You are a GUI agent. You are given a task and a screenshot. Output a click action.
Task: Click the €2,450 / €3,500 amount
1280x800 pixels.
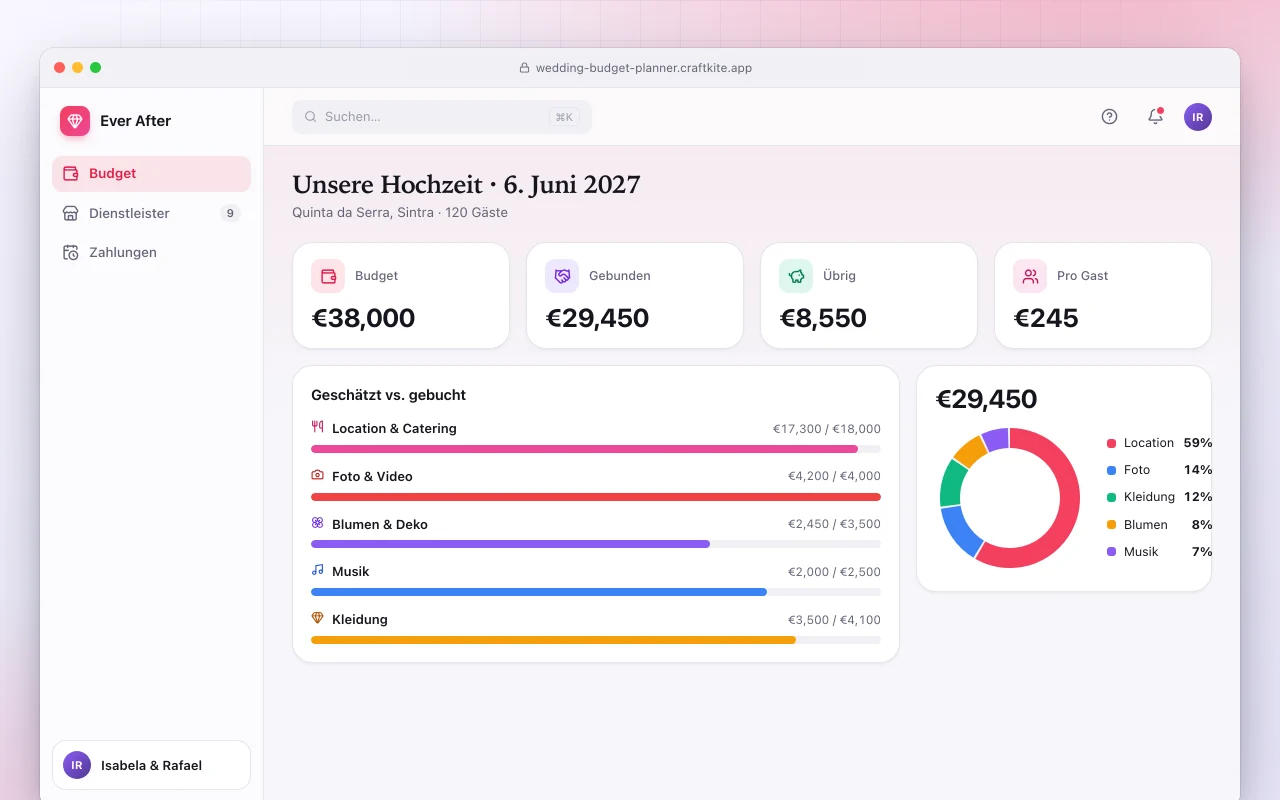coord(834,524)
